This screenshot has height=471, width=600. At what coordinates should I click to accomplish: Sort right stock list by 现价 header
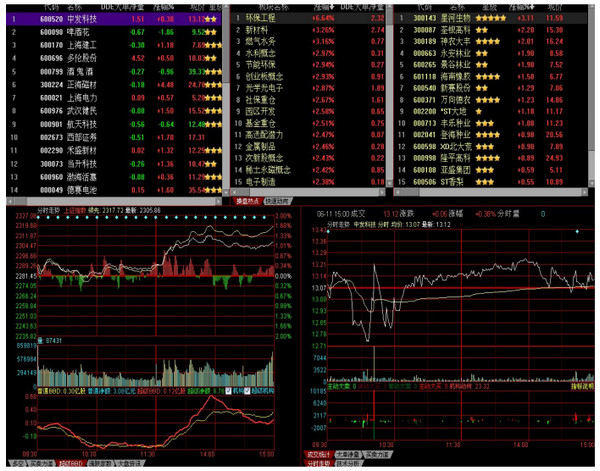[x=554, y=8]
